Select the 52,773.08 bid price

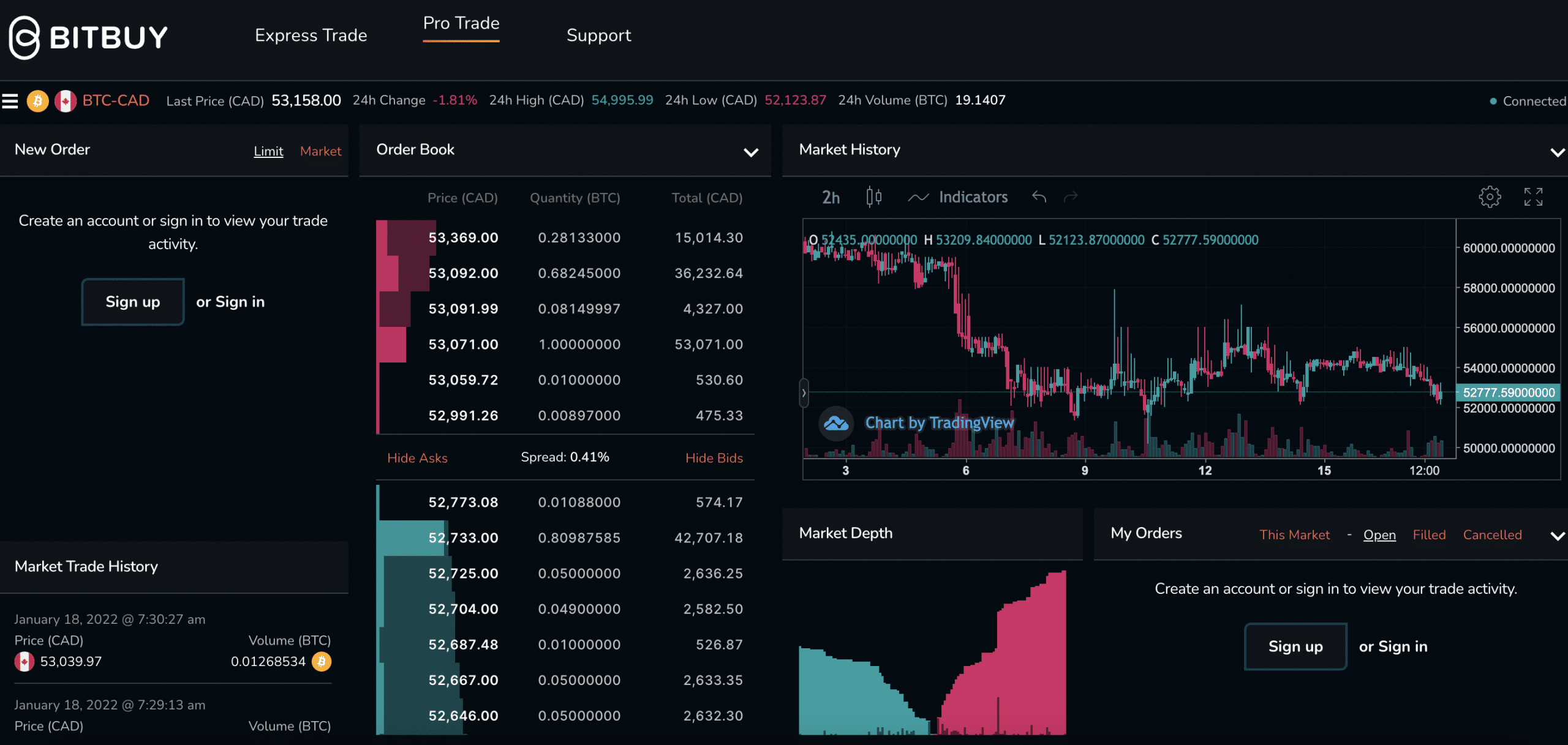463,503
